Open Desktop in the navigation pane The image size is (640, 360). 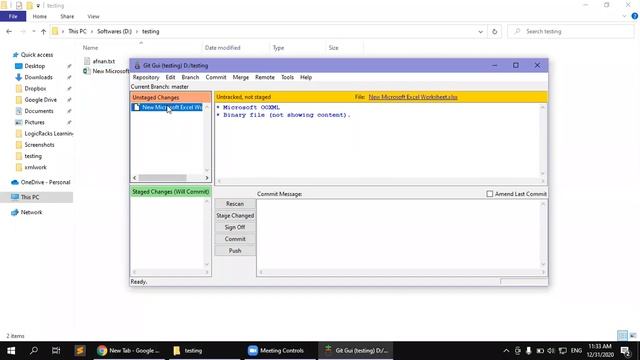[x=35, y=66]
